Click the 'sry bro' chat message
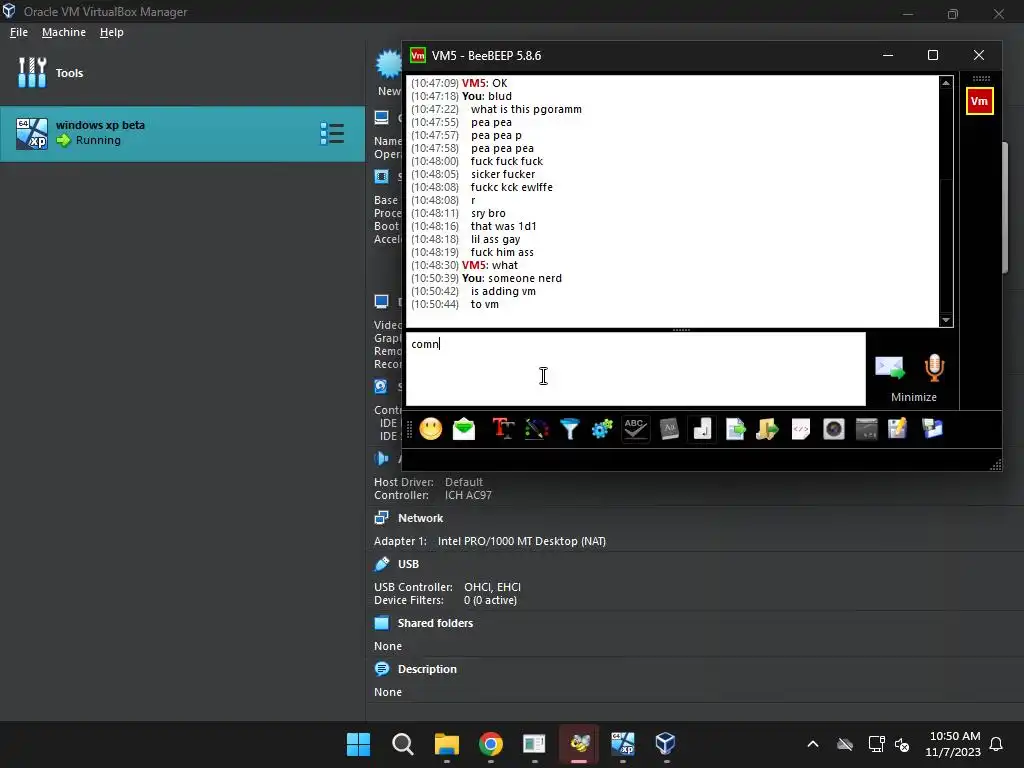 (488, 213)
